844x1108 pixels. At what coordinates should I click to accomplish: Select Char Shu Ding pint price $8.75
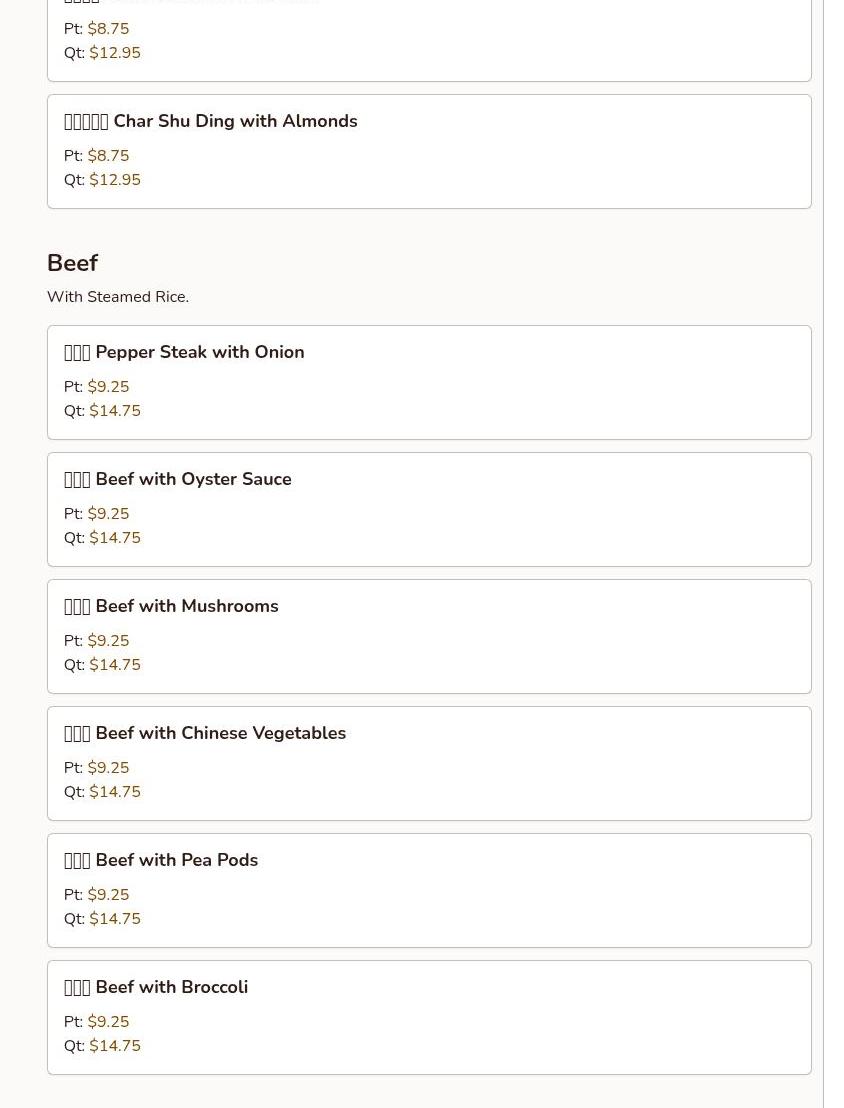[108, 156]
